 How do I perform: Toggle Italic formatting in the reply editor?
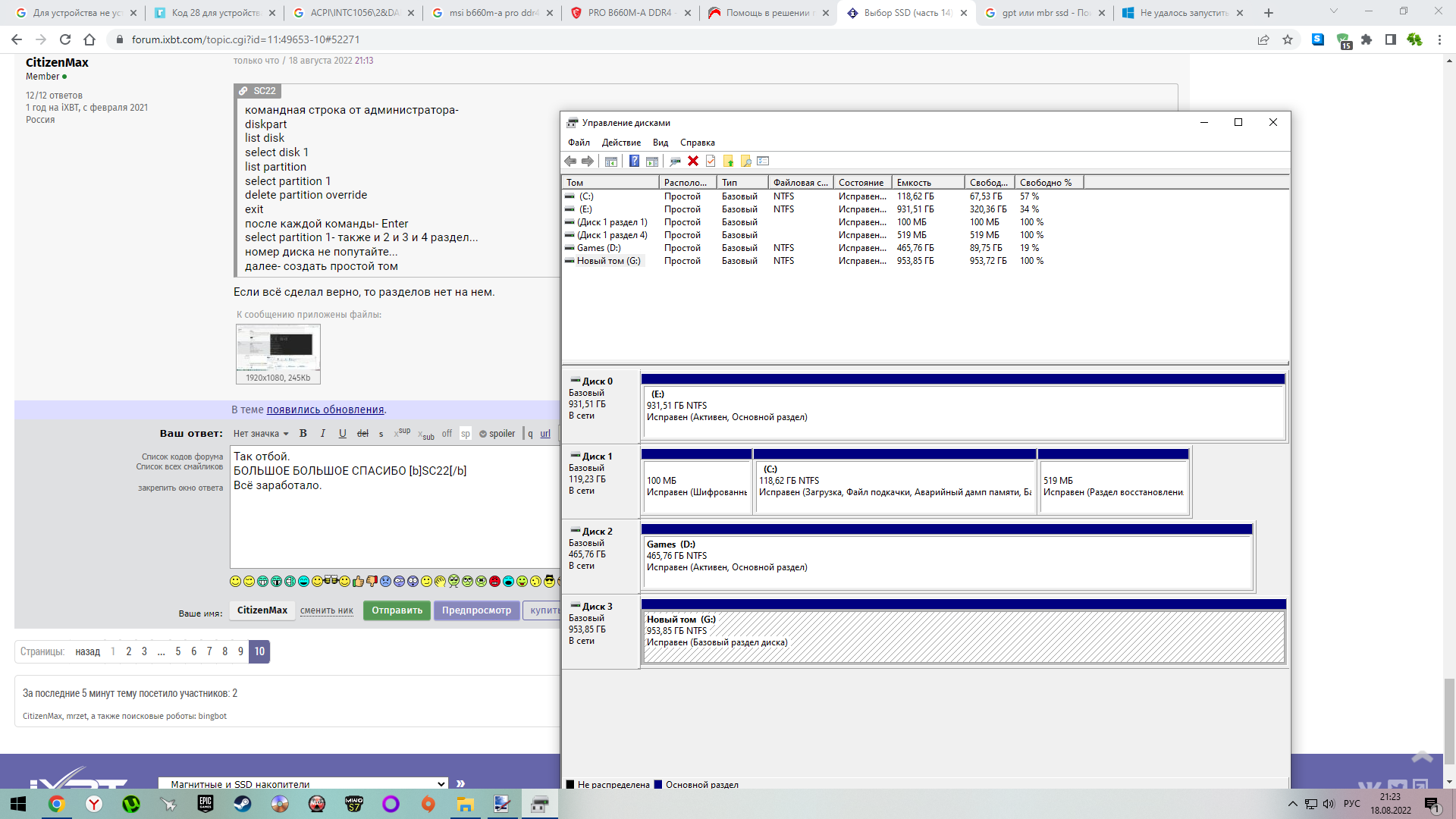tap(323, 434)
